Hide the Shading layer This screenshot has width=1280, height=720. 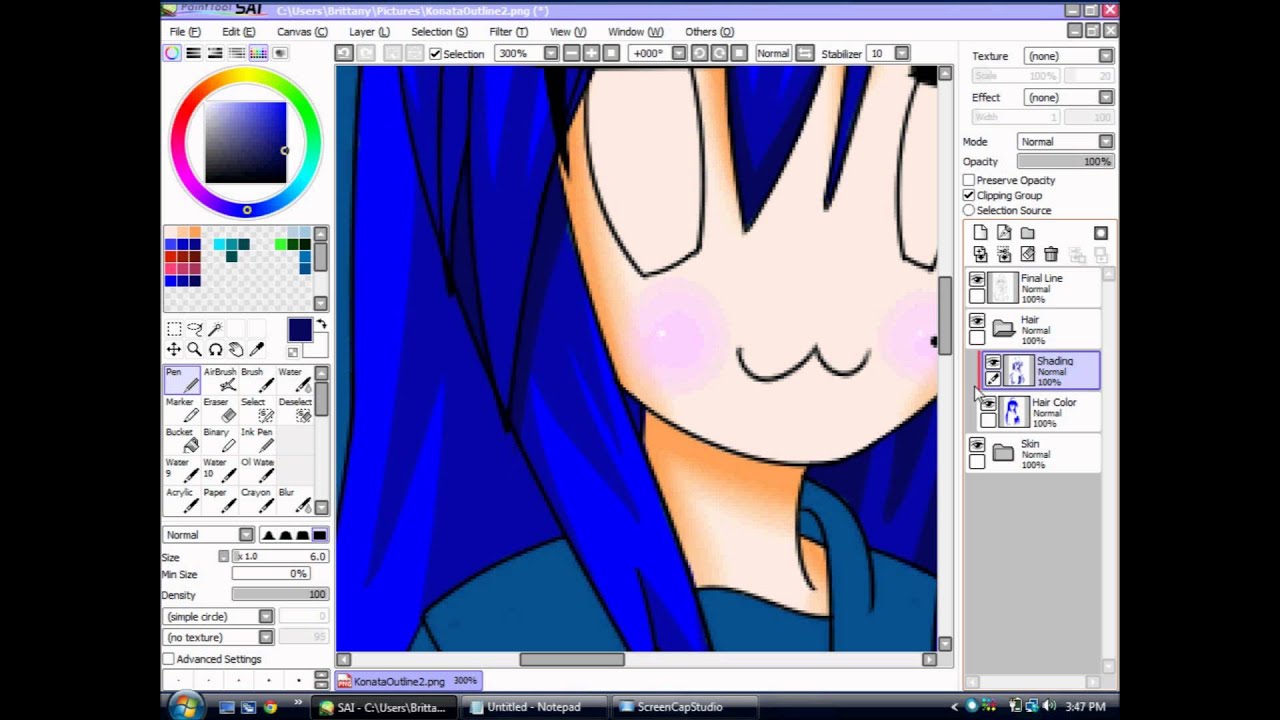tap(993, 362)
